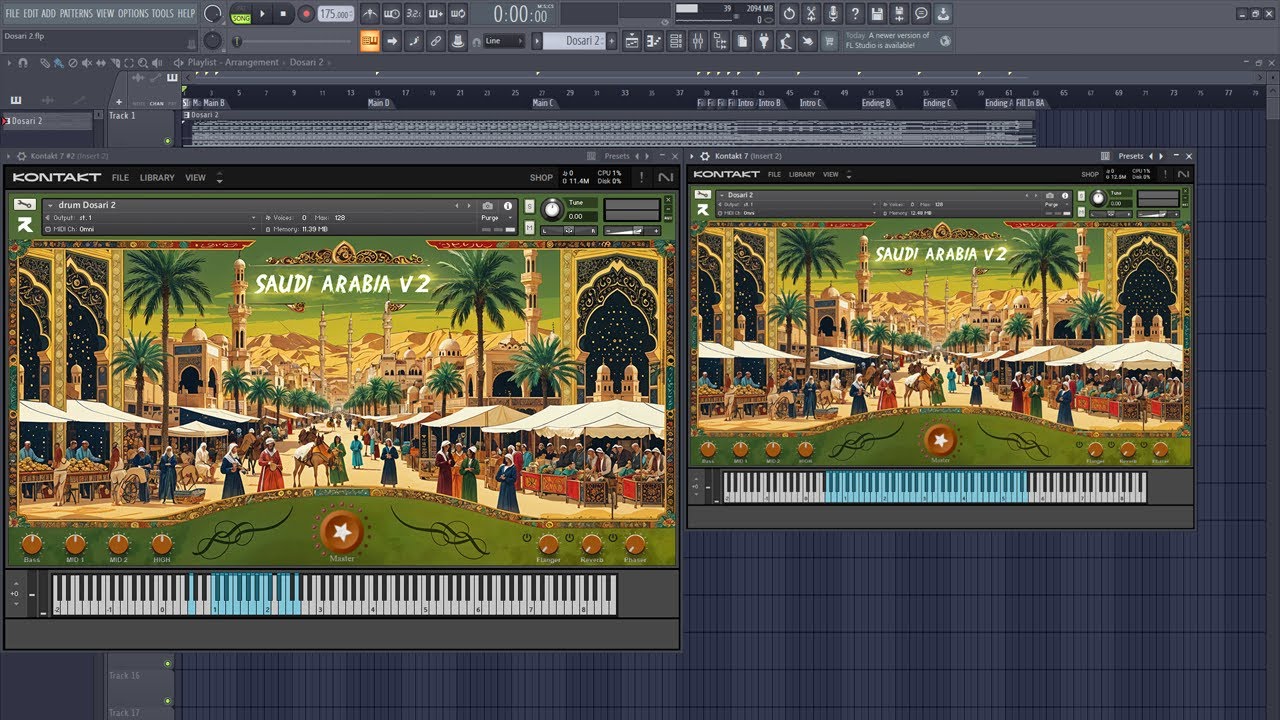1280x720 pixels.
Task: Click snapshot camera icon in left Kontakt
Action: (488, 205)
